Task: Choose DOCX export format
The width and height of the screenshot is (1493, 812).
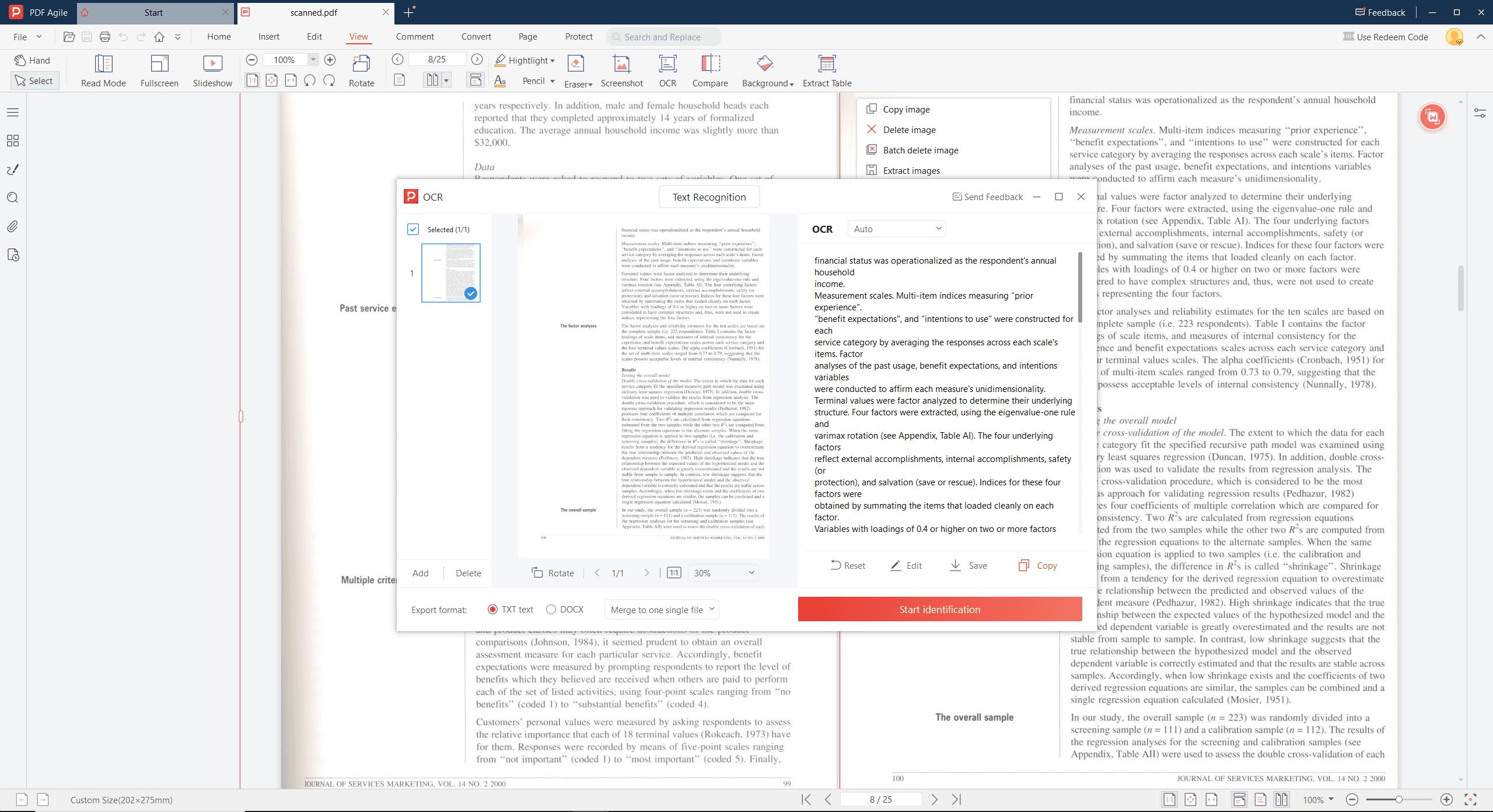Action: [565, 610]
